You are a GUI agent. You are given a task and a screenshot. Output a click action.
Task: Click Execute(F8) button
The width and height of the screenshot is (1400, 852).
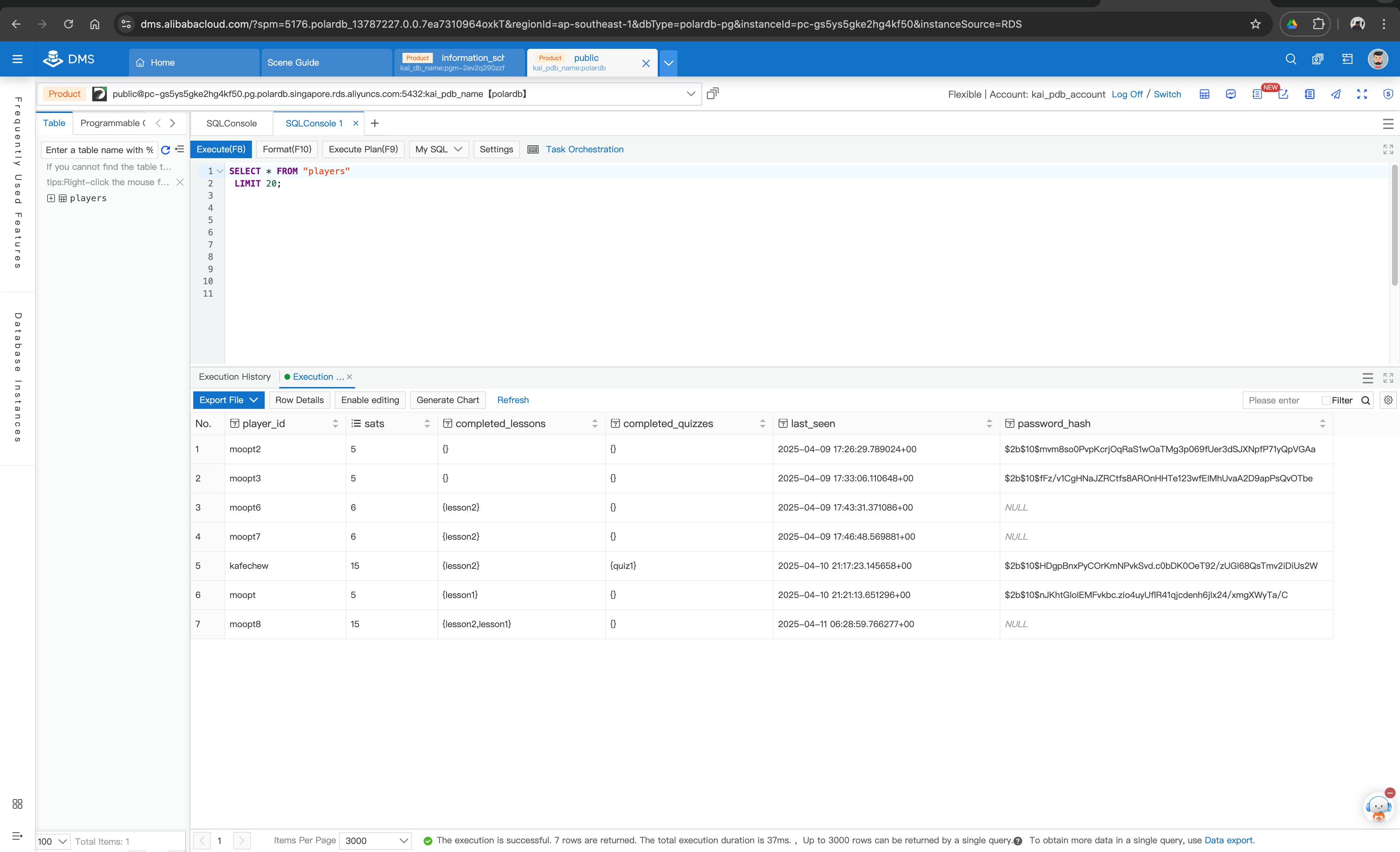[221, 149]
